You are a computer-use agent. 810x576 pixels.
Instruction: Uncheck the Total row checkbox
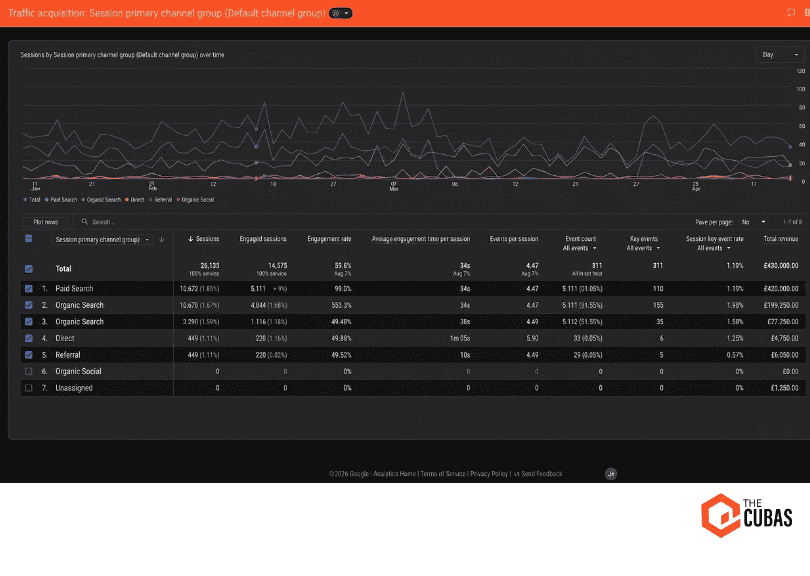[x=26, y=268]
